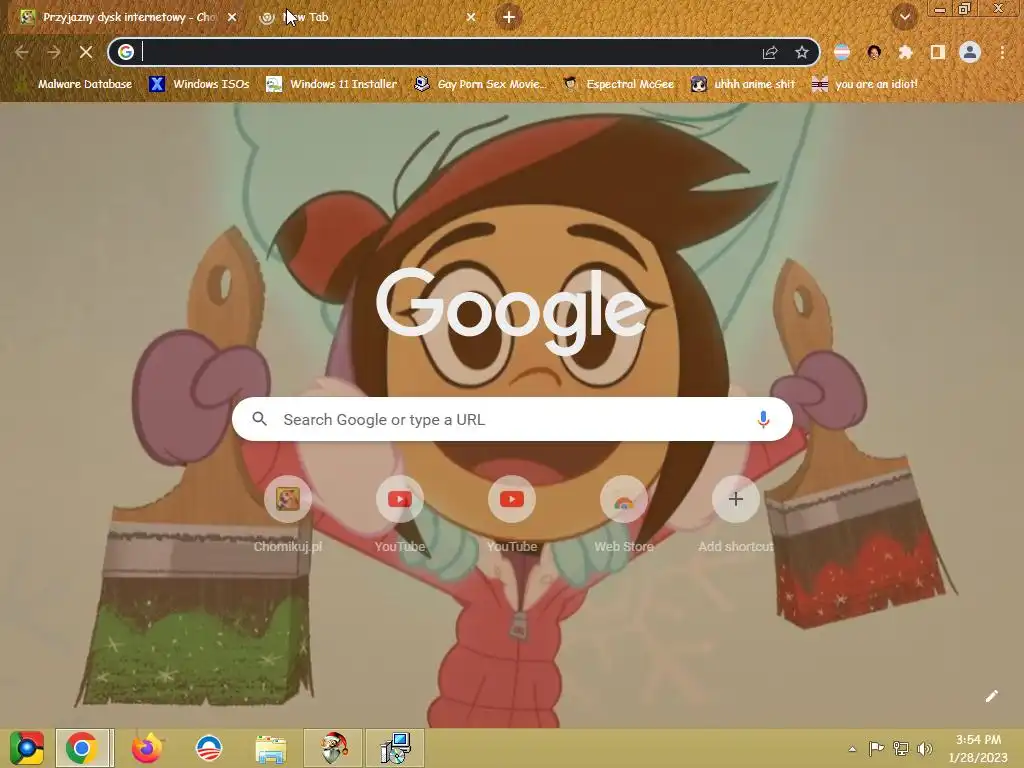Viewport: 1024px width, 768px height.
Task: Toggle the side panel
Action: click(937, 52)
